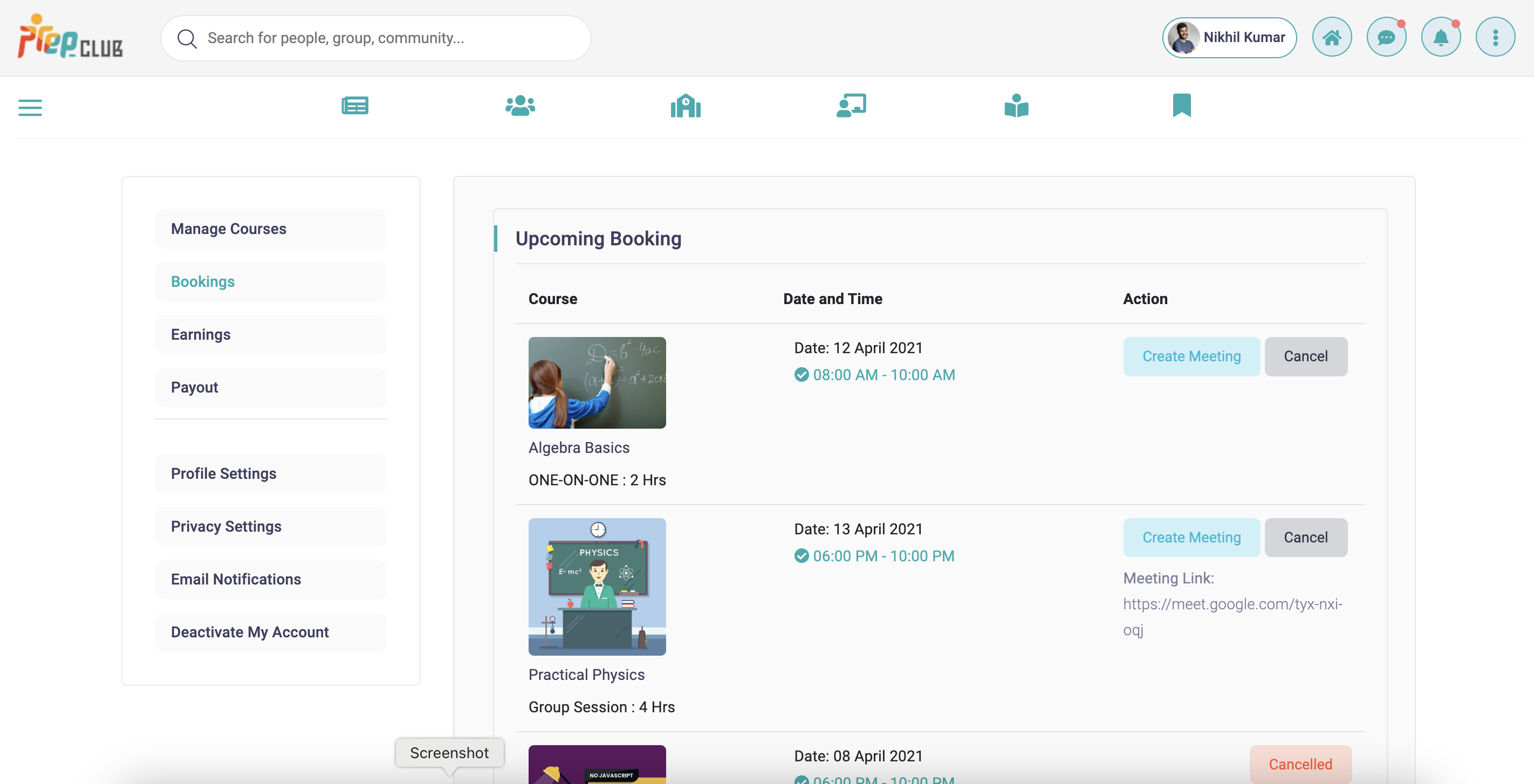Open Privacy Settings
This screenshot has height=784, width=1534.
point(271,527)
